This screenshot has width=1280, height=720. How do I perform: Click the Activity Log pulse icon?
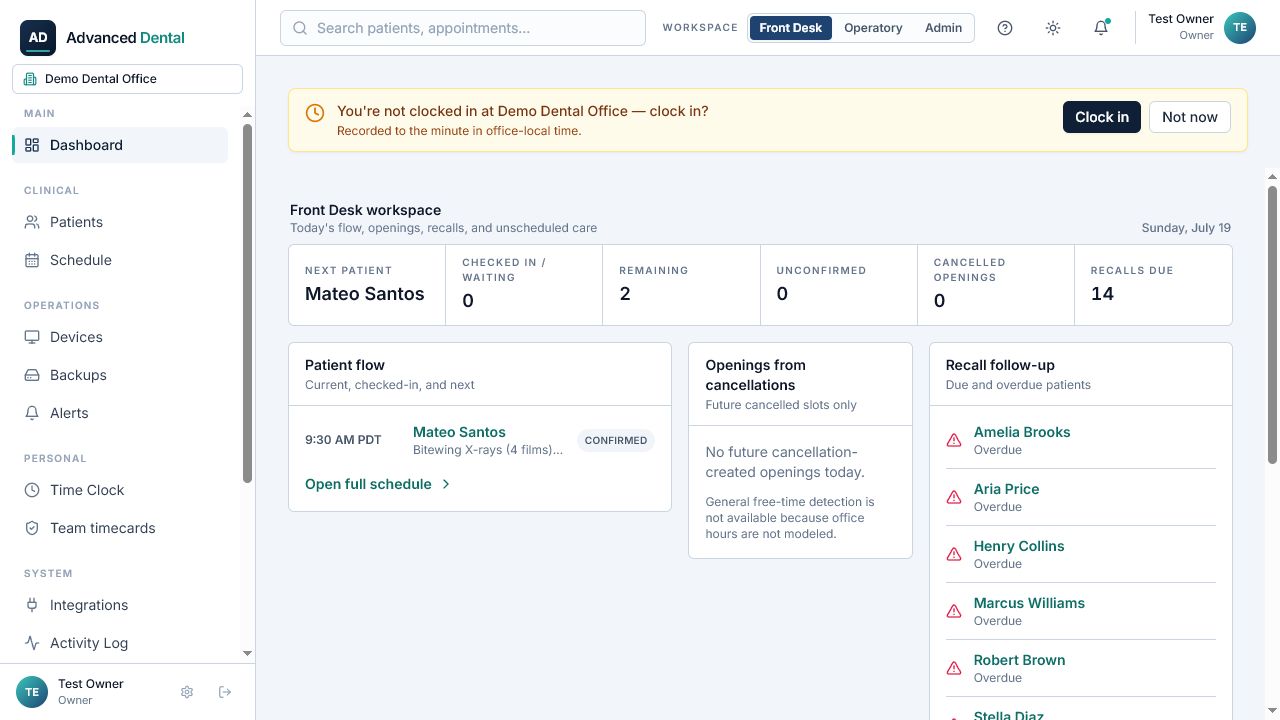[x=32, y=643]
